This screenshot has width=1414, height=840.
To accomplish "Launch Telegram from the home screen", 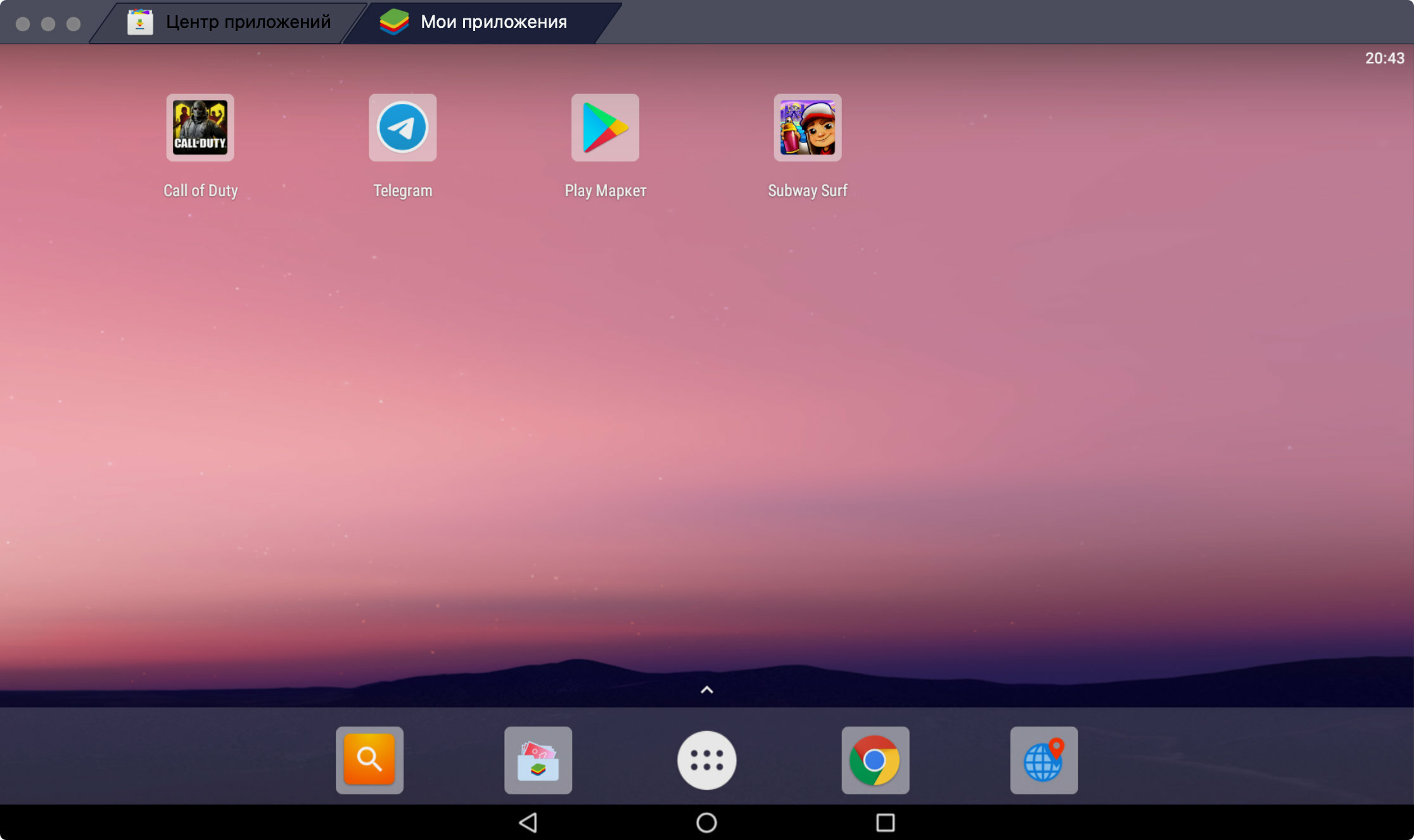I will [403, 127].
